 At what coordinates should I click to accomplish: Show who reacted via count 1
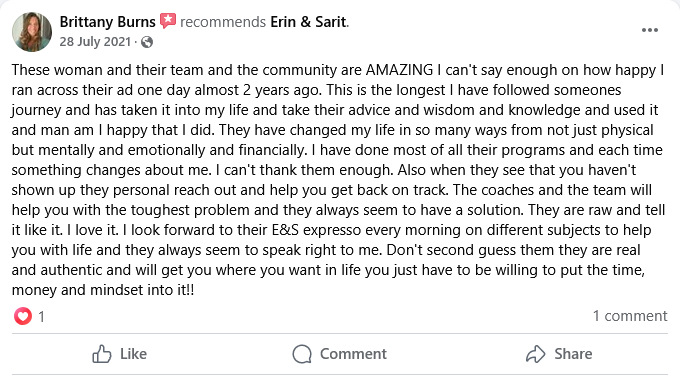click(x=41, y=317)
